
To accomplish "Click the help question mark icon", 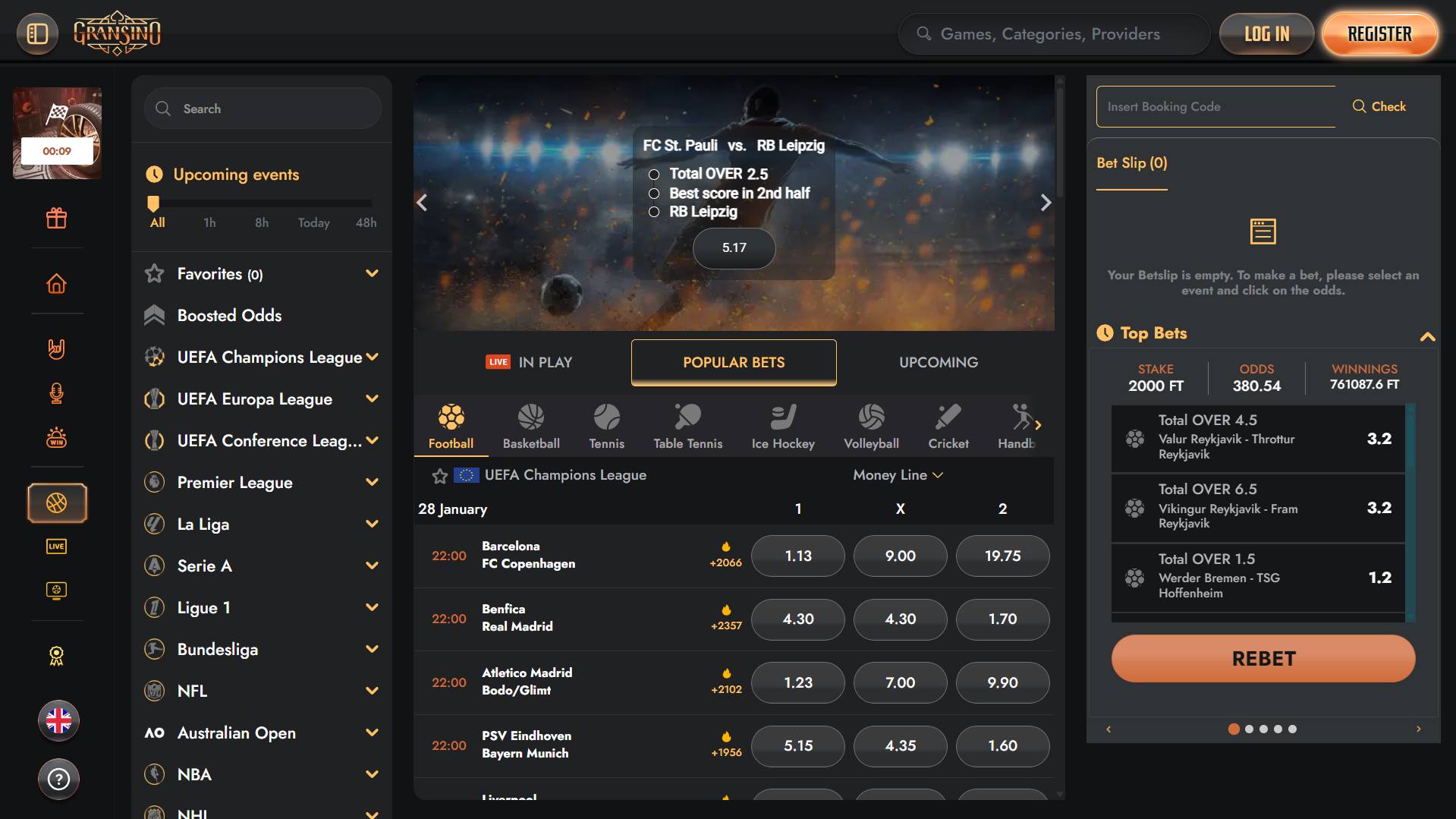I will [x=58, y=779].
